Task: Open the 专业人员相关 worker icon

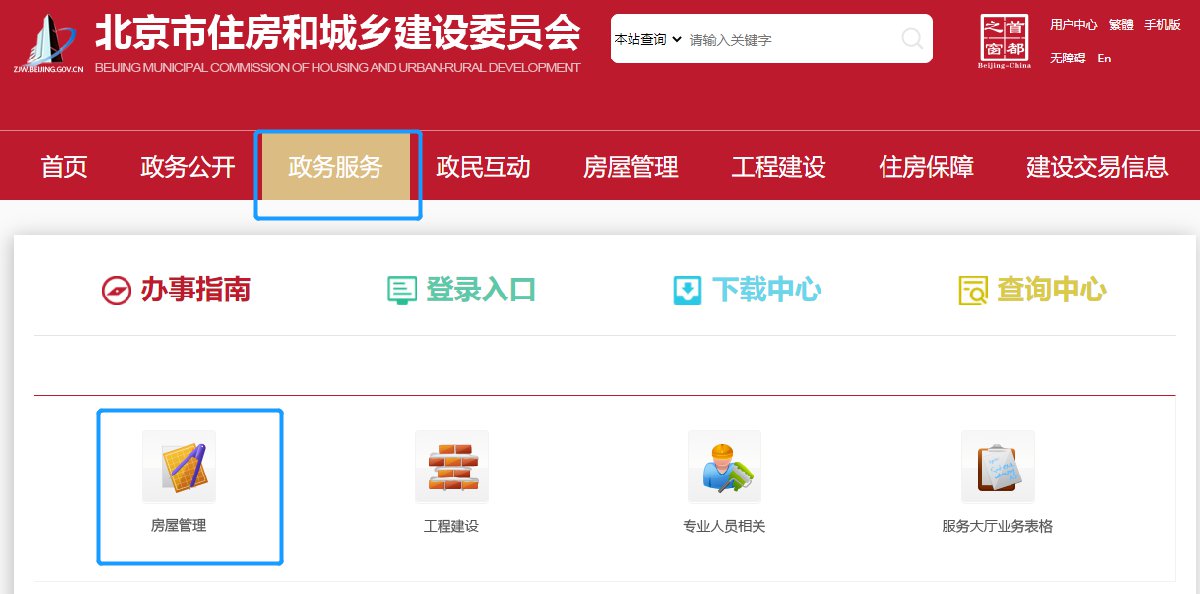Action: (x=725, y=466)
